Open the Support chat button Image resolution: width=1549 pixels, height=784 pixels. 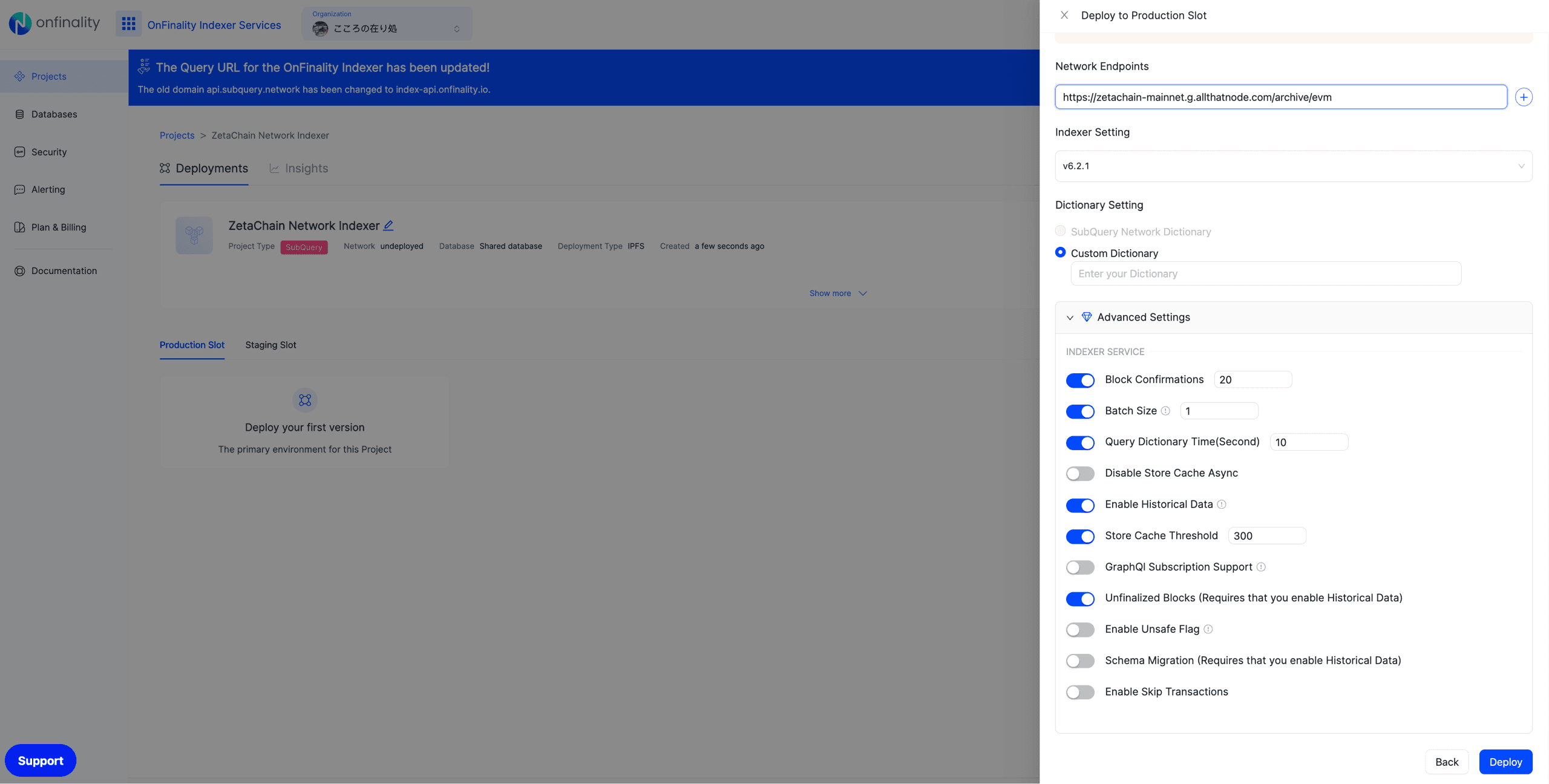[40, 760]
